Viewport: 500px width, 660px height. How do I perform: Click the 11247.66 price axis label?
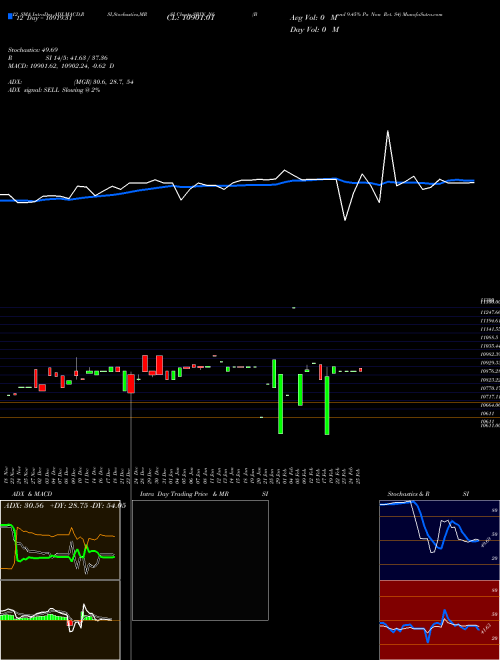pos(489,312)
